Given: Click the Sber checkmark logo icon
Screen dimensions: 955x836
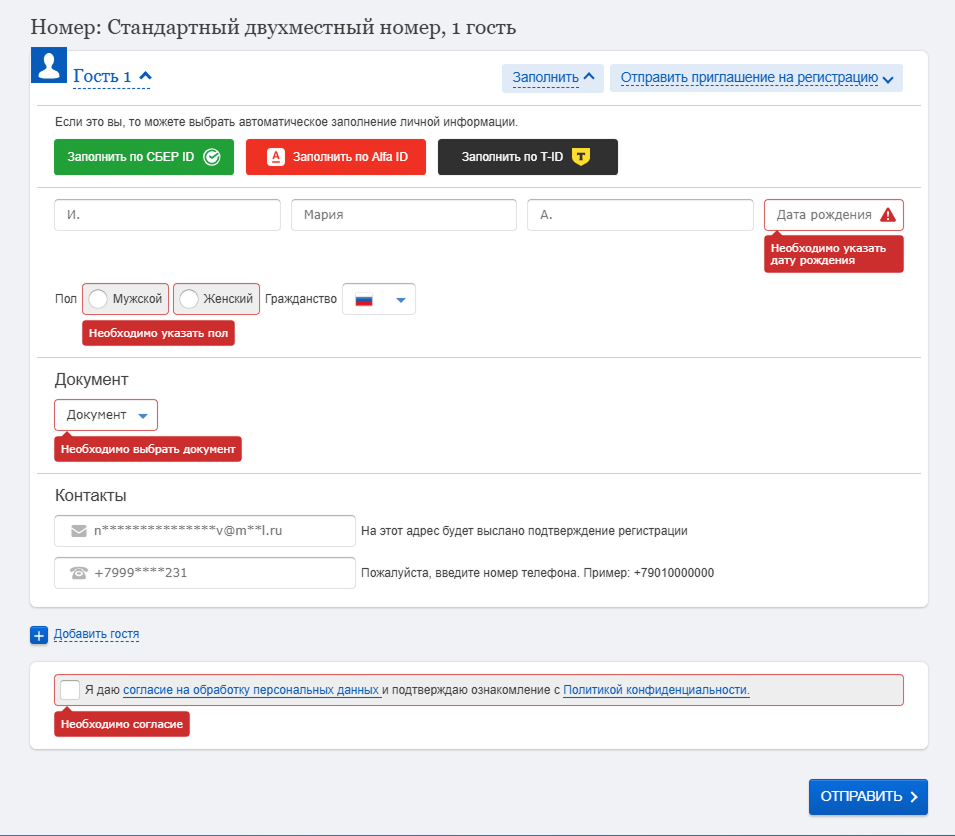Looking at the screenshot, I should [x=211, y=157].
